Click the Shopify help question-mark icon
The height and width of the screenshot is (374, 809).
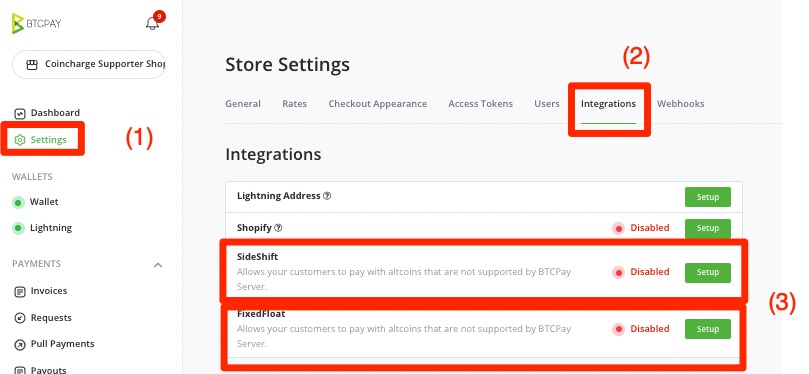[x=279, y=227]
